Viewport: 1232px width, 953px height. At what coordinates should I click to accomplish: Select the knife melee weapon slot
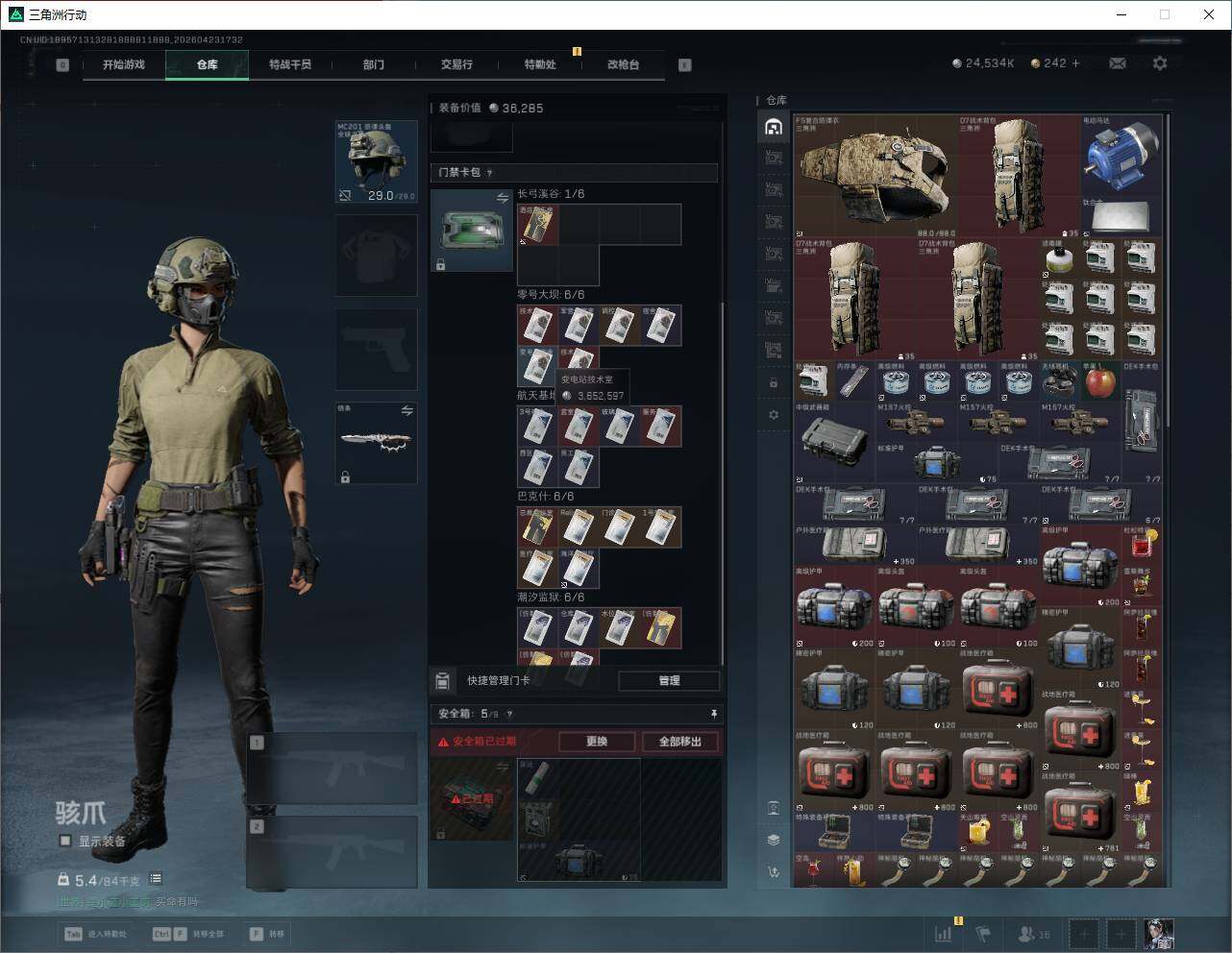(x=377, y=443)
